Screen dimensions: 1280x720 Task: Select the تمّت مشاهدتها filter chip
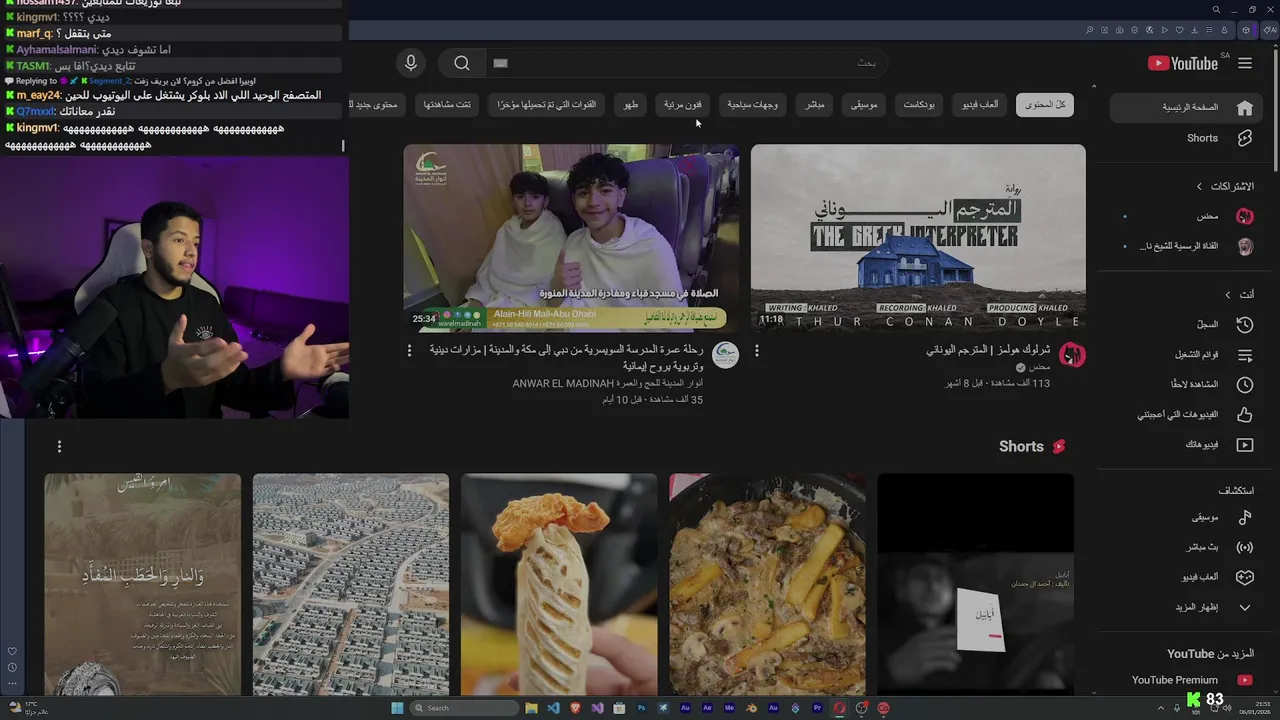[447, 105]
